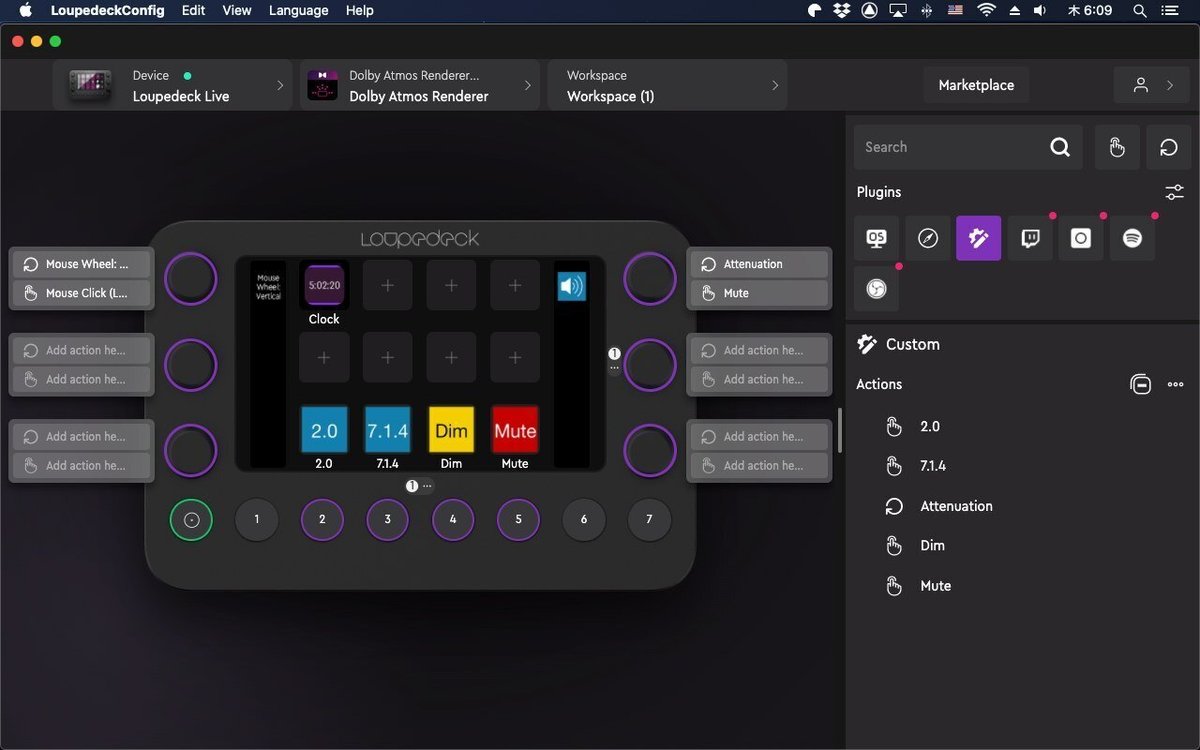
Task: Click the bottom-left dial's rotation Add action slot
Action: pos(83,436)
